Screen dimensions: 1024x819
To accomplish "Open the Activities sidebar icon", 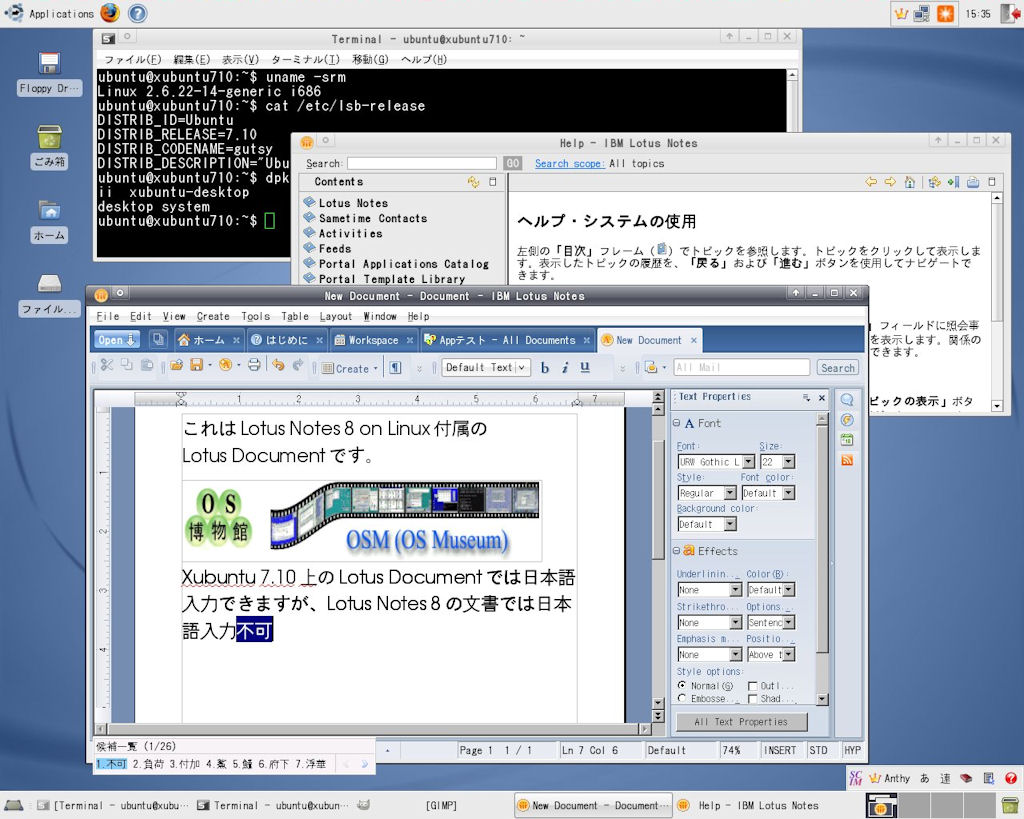I will tap(847, 420).
